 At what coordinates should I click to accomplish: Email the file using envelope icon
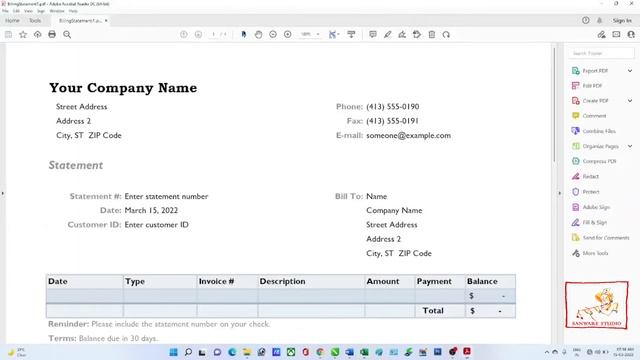(616, 35)
